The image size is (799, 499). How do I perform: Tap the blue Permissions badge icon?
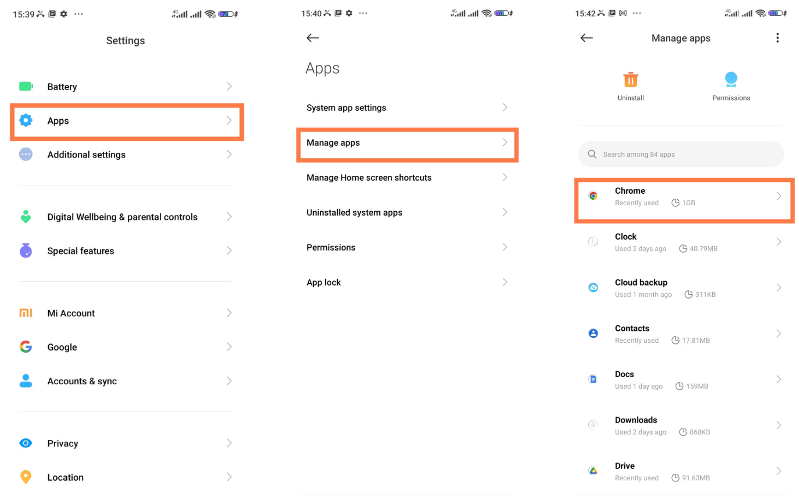731,80
